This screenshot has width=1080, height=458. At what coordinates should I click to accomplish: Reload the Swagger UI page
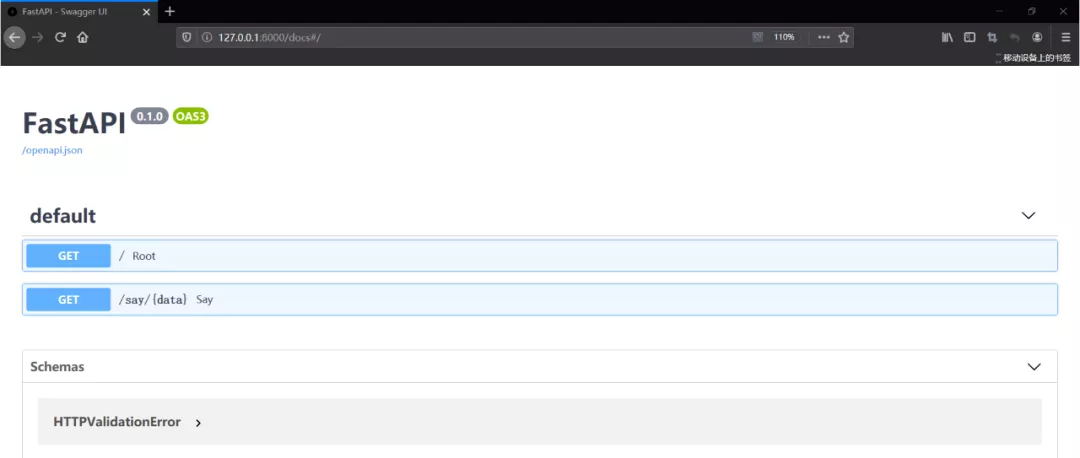point(60,37)
